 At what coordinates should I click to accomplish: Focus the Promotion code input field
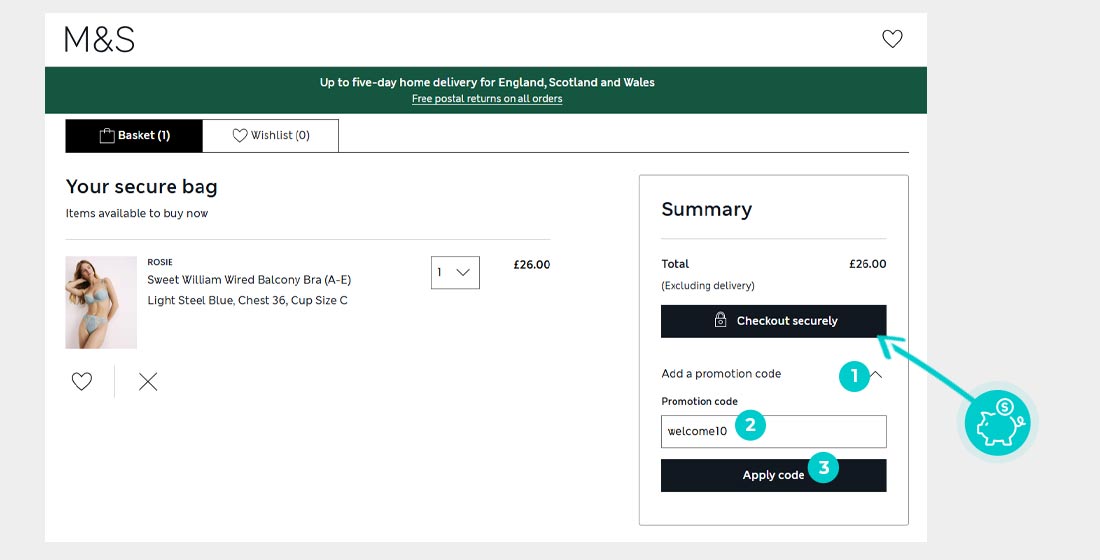coord(773,432)
